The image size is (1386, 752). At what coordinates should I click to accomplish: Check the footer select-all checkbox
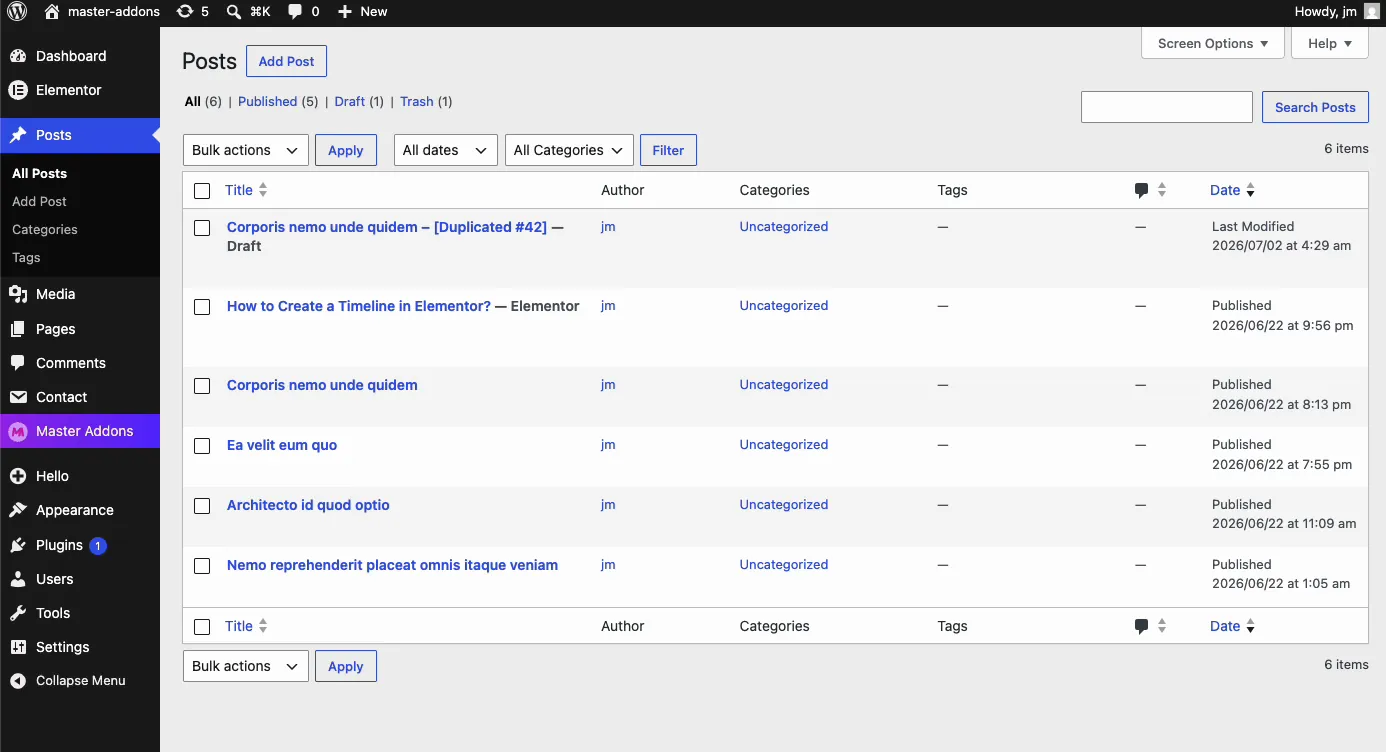click(x=202, y=627)
